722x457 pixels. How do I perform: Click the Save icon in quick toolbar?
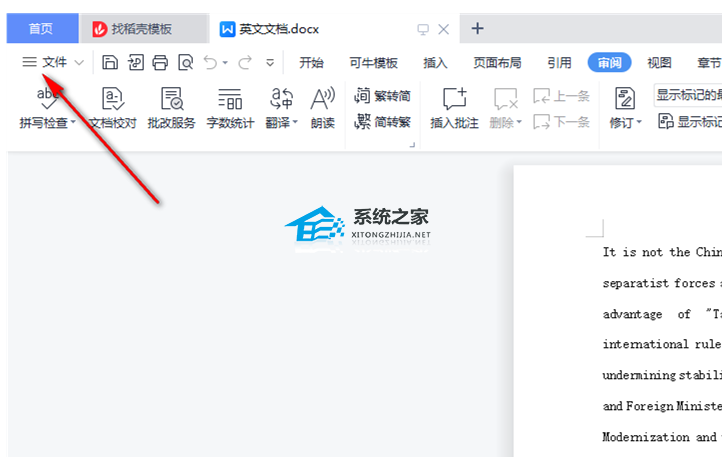point(110,62)
